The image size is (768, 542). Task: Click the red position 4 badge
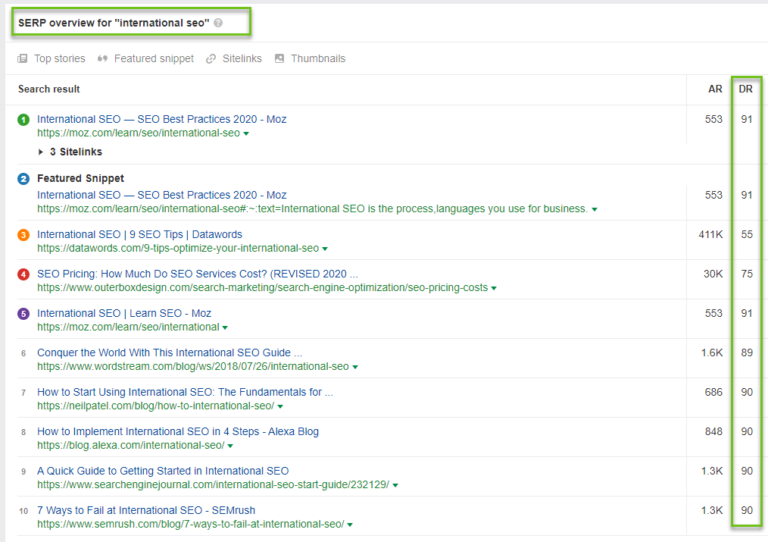tap(23, 274)
